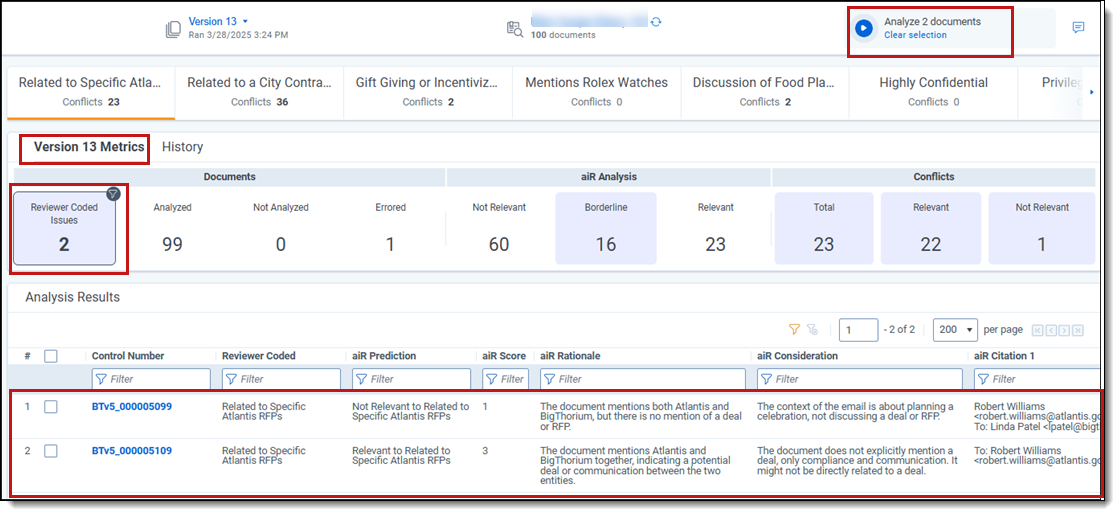Viewport: 1117px width, 509px height.
Task: Click the aiR Consideration filter field
Action: click(860, 379)
